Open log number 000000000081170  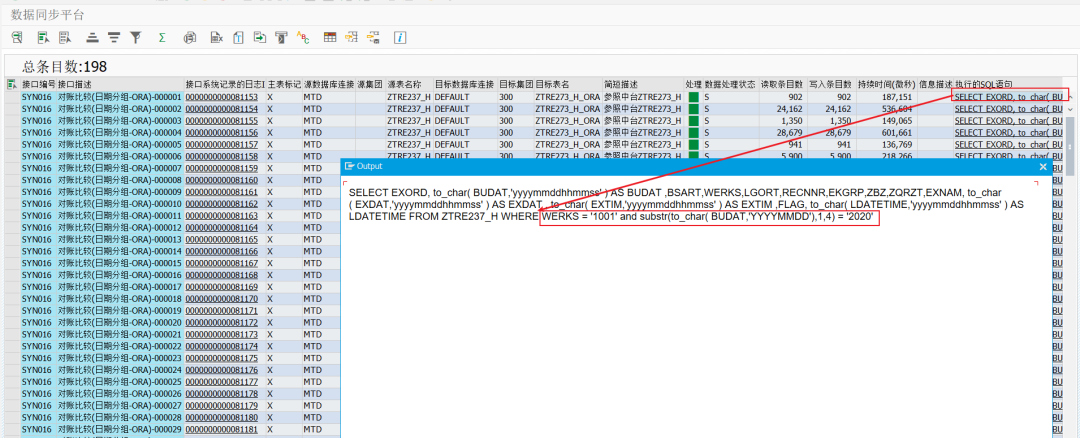[222, 299]
